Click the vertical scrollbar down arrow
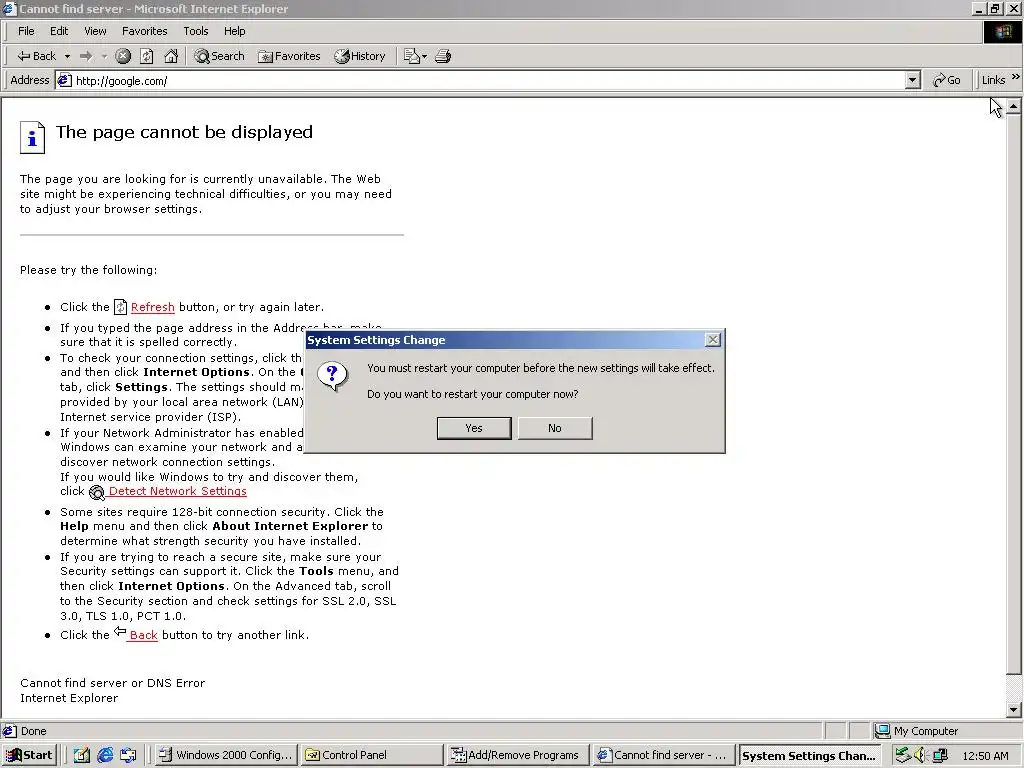 point(1014,710)
